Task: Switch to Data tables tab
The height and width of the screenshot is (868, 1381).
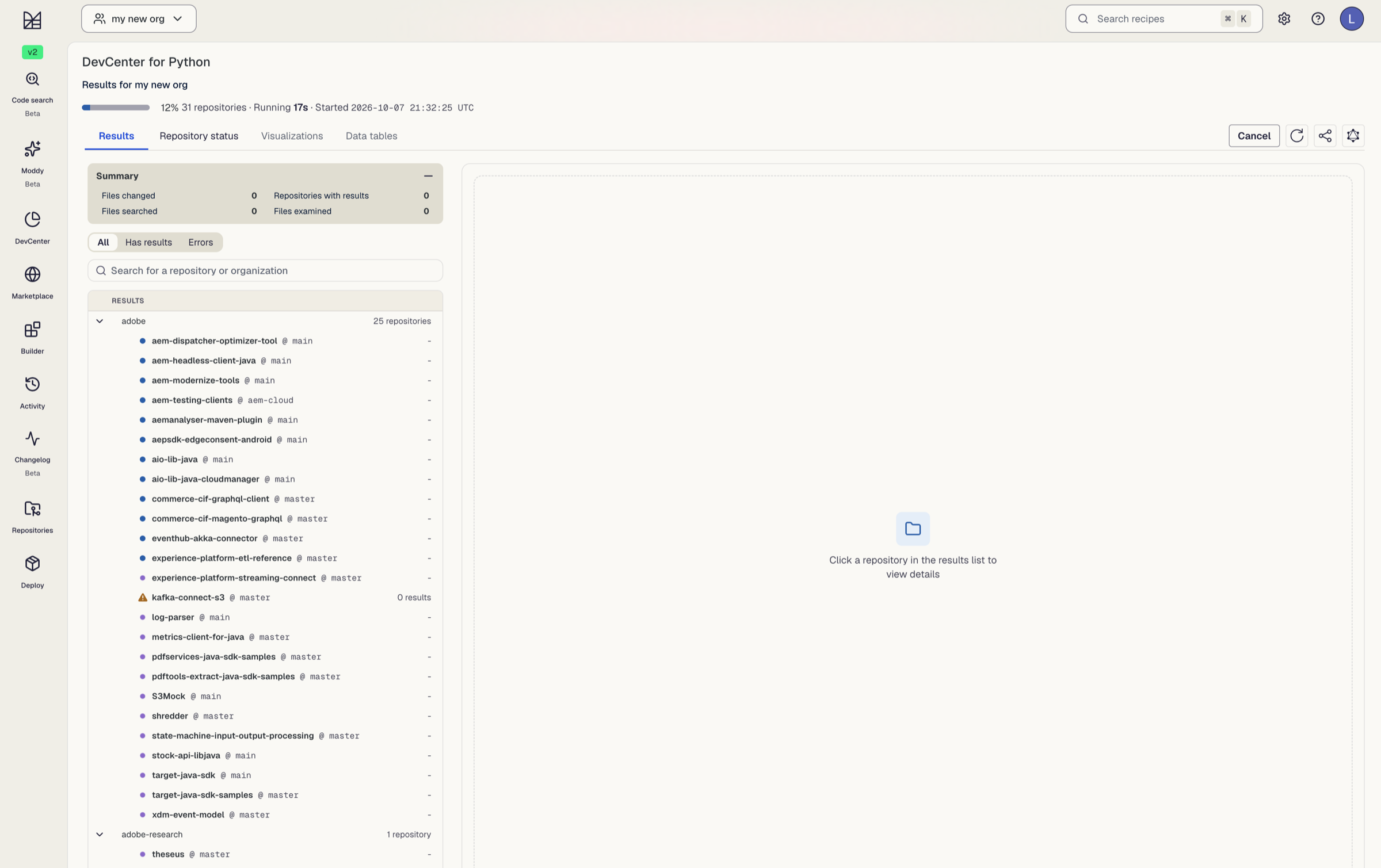Action: (x=371, y=136)
